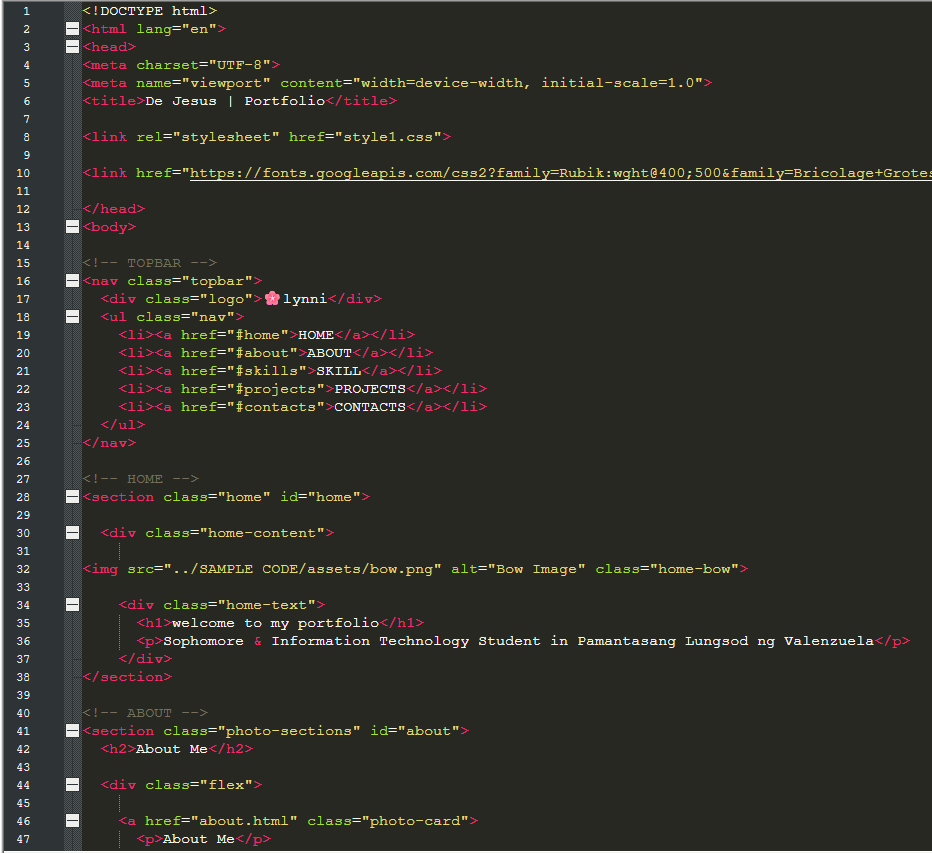
Task: Click the "home-bow" class value
Action: coord(694,569)
